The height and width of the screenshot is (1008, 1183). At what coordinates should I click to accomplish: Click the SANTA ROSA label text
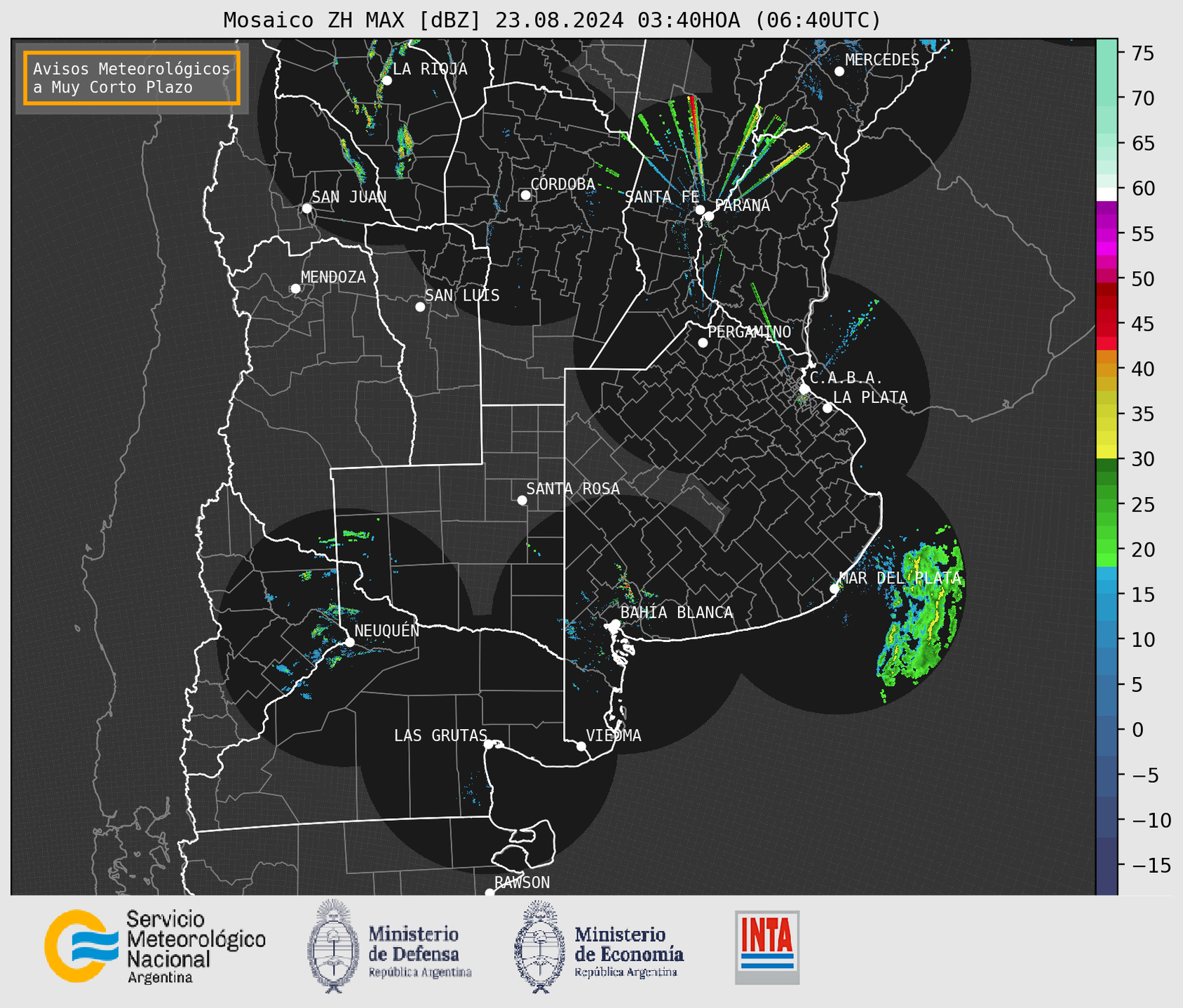pyautogui.click(x=573, y=489)
